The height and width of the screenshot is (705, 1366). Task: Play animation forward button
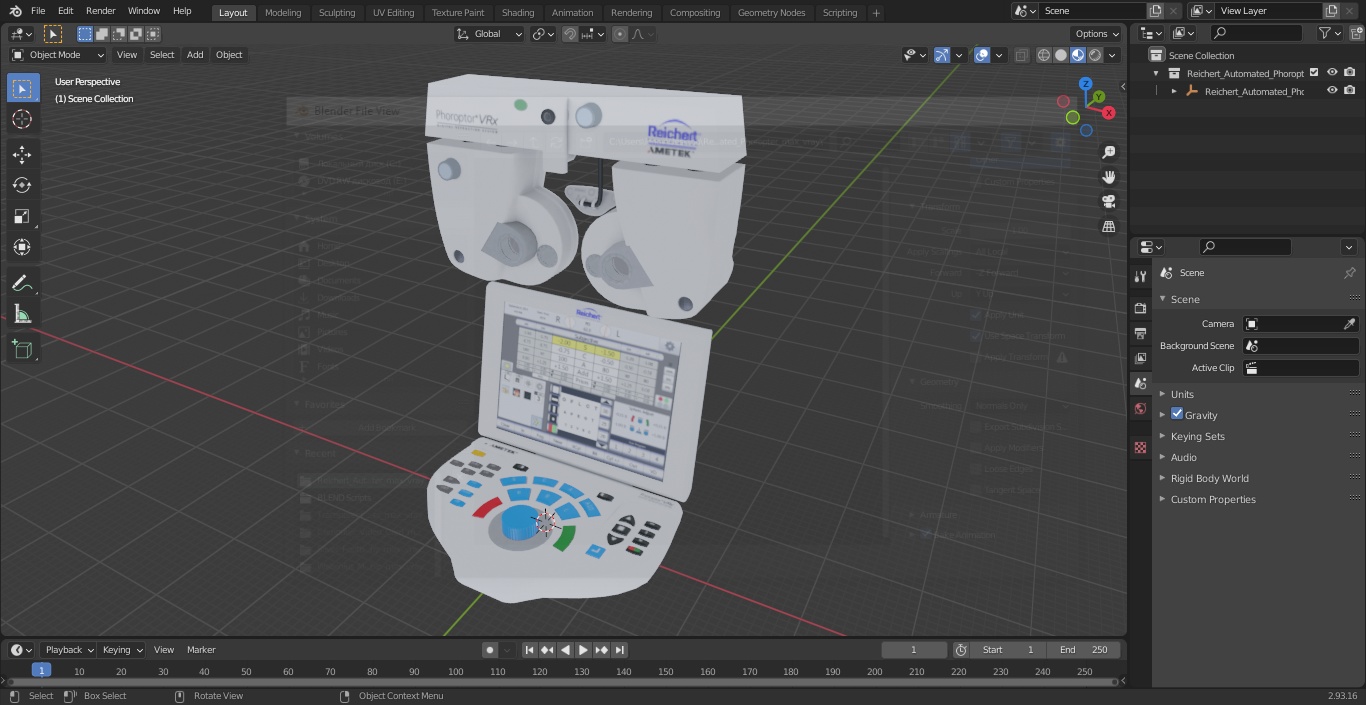pyautogui.click(x=583, y=650)
